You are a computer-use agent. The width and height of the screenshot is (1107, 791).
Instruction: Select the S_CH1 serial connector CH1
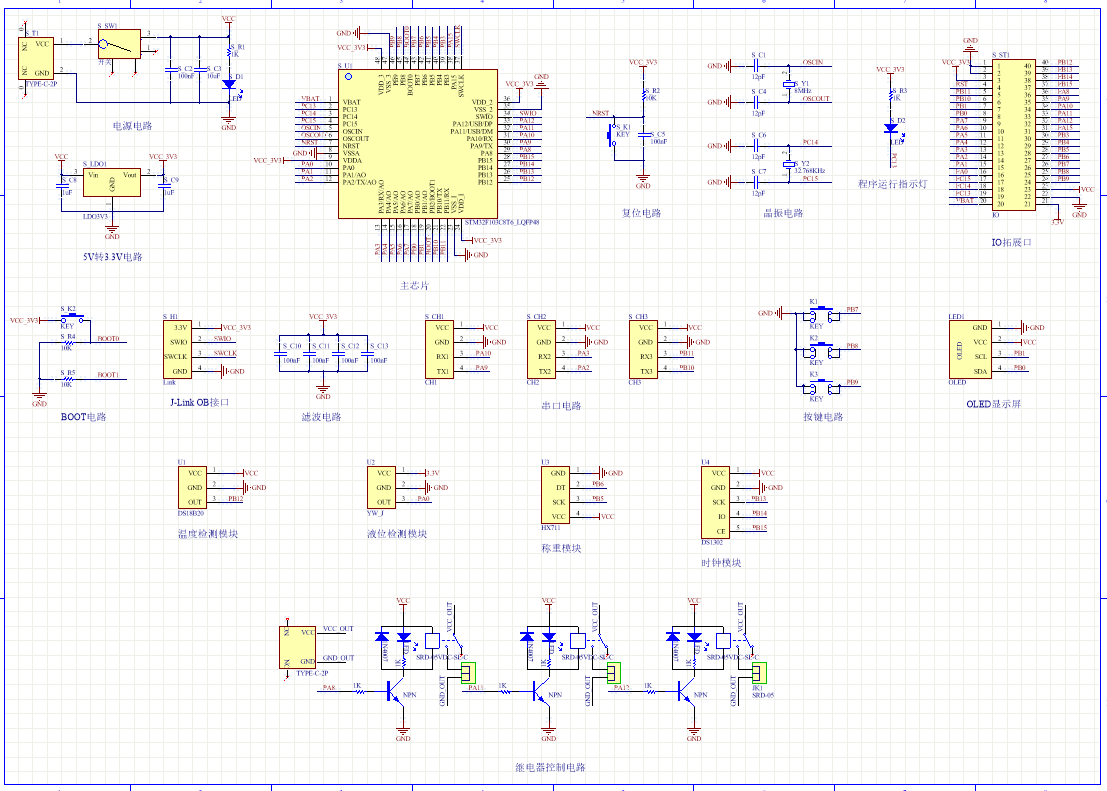pyautogui.click(x=439, y=350)
